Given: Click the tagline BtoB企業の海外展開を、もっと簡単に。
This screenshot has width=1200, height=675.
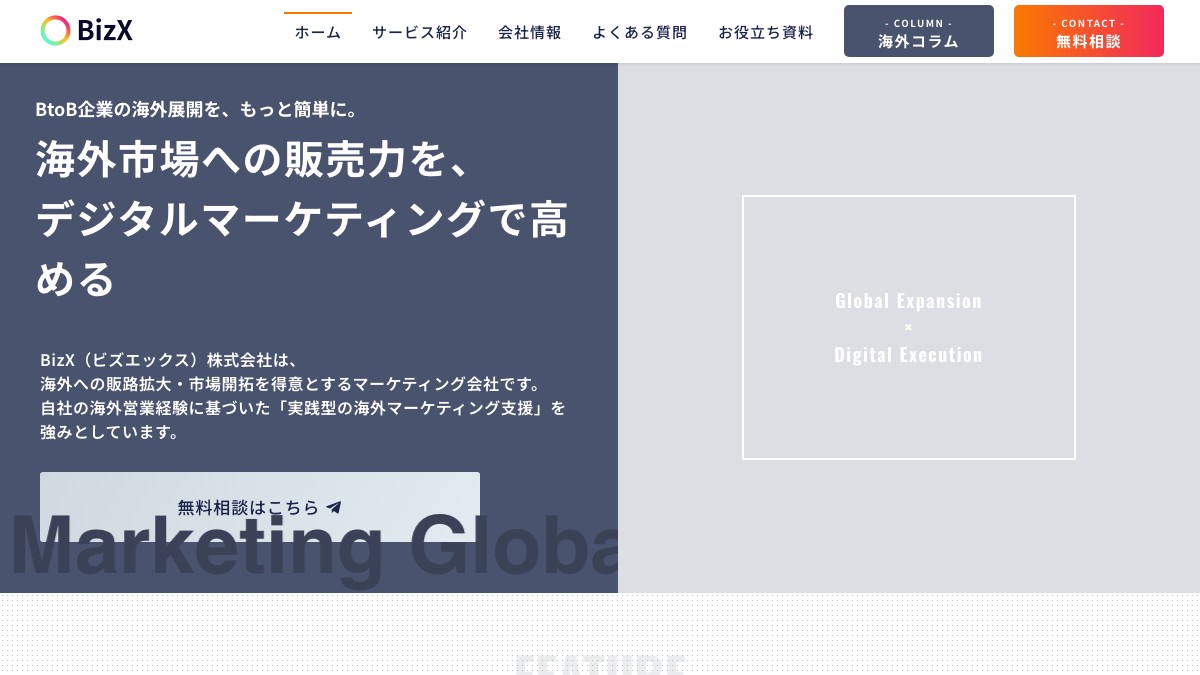Looking at the screenshot, I should point(197,110).
